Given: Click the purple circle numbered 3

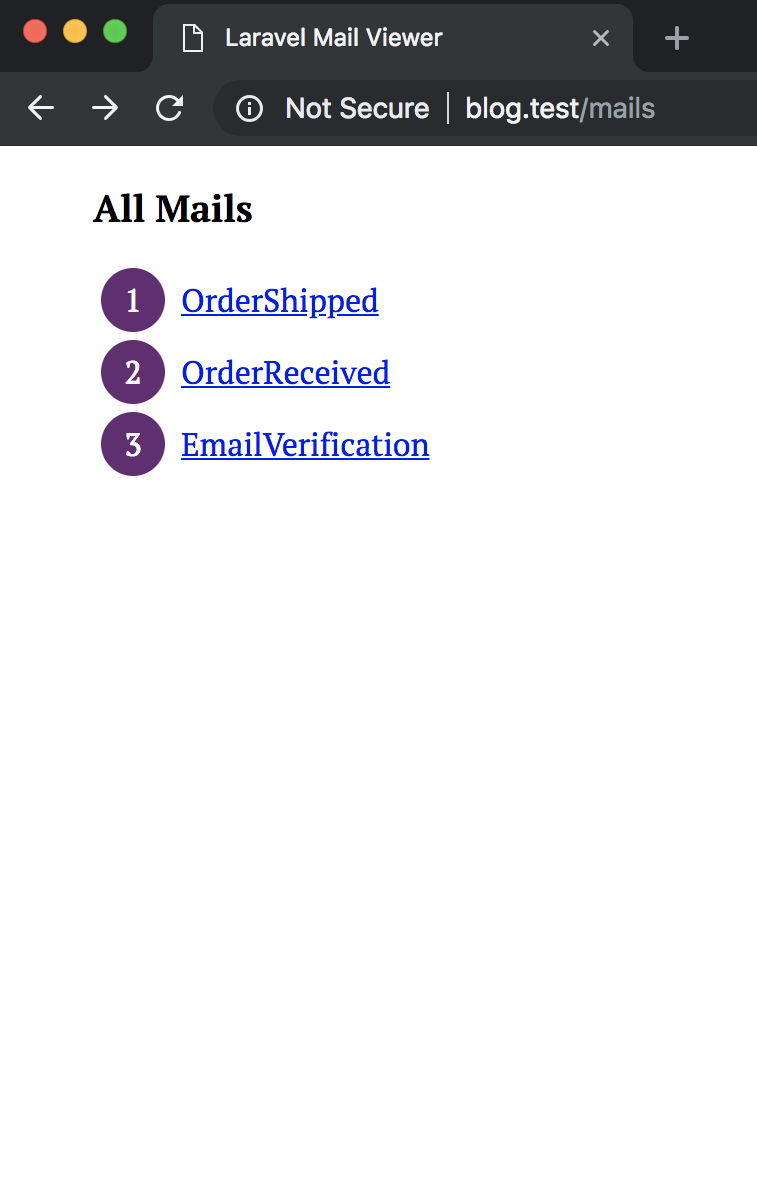Looking at the screenshot, I should coord(133,444).
